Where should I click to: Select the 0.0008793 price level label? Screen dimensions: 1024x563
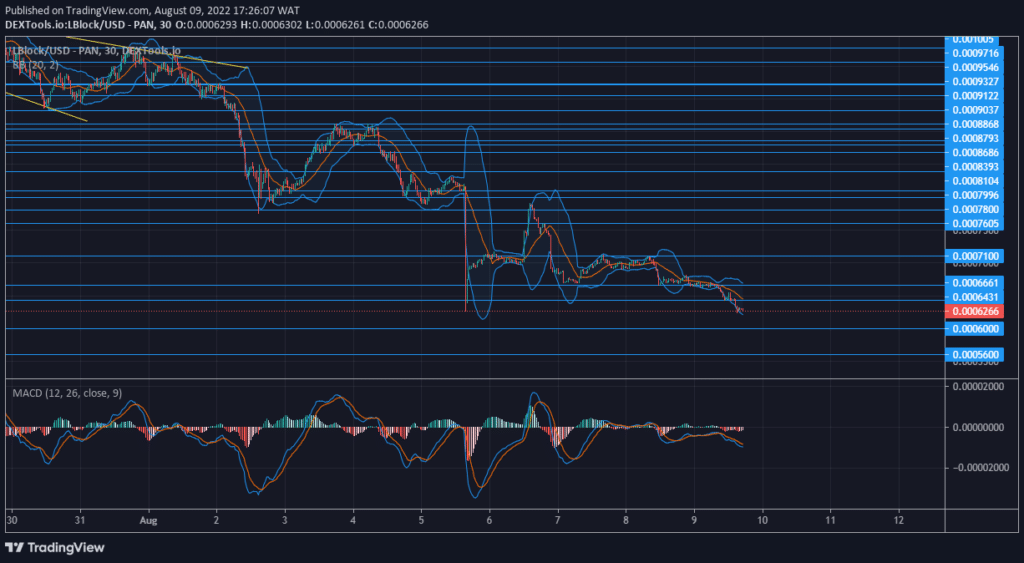tap(975, 138)
